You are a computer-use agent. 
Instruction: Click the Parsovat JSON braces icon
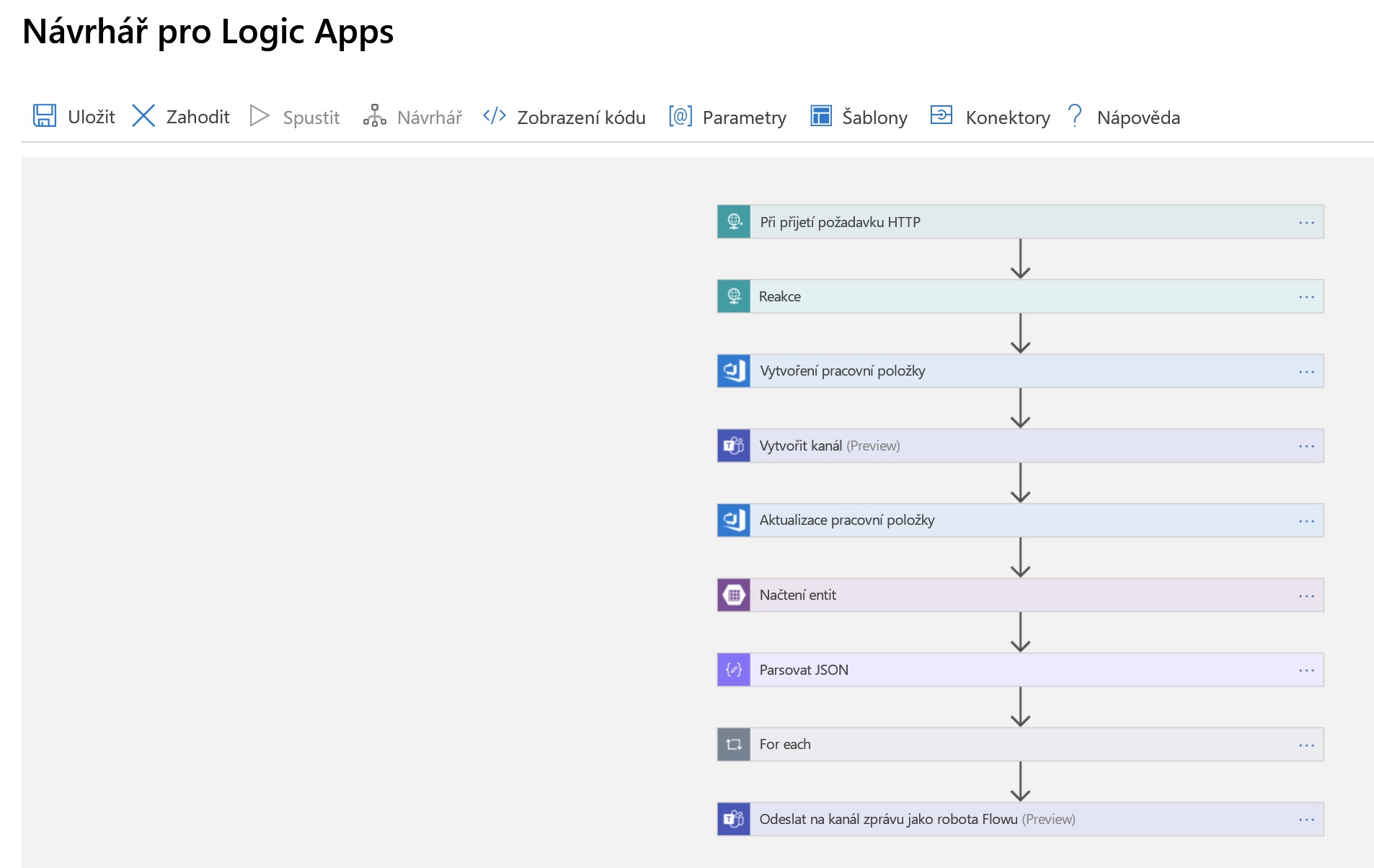[734, 670]
